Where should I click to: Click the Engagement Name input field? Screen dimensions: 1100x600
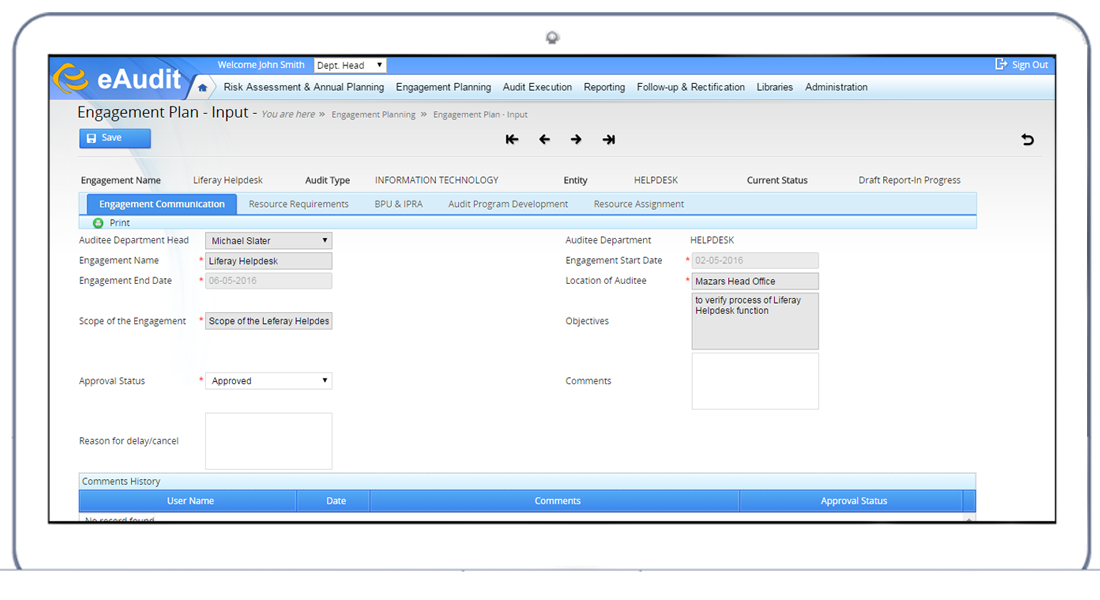268,261
